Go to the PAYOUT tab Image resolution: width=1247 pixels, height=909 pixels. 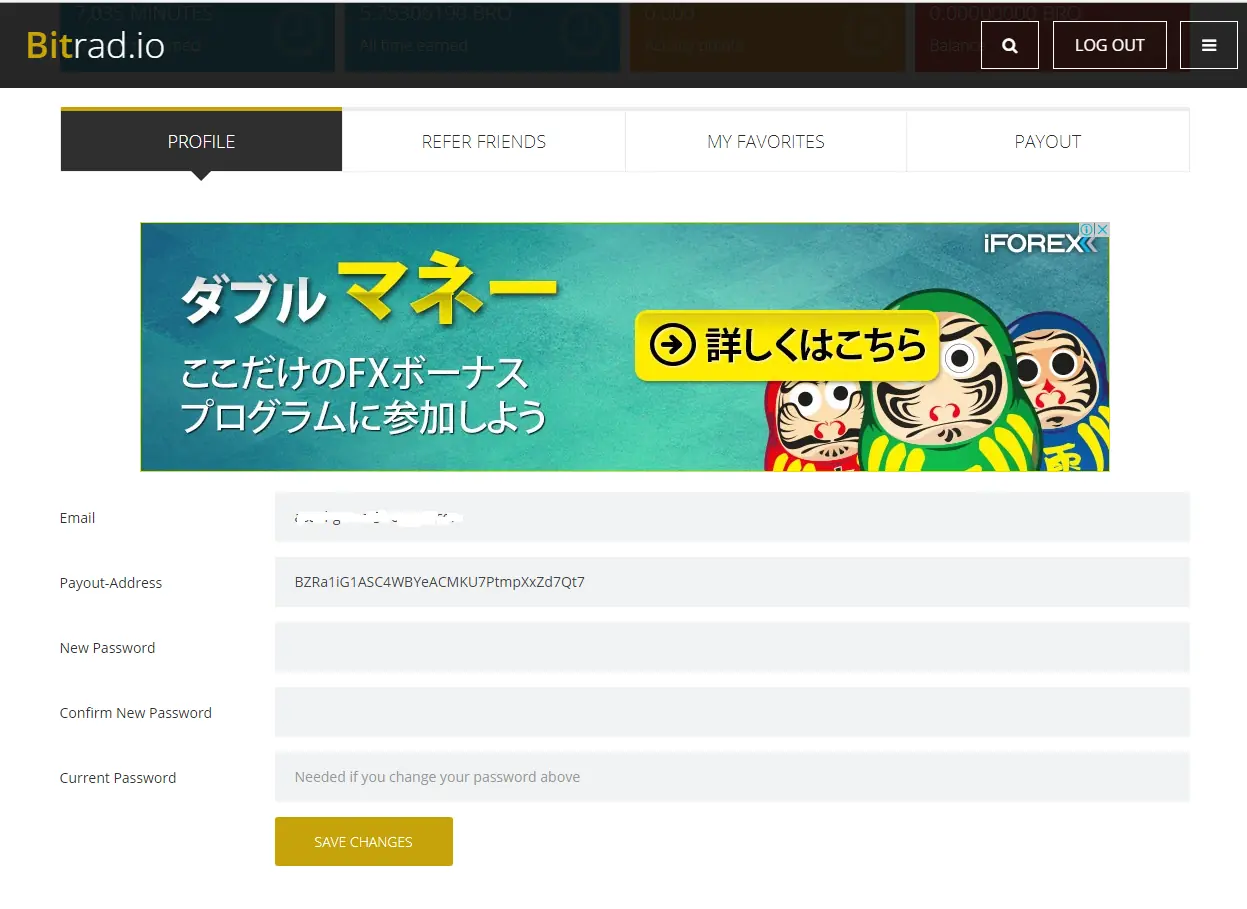tap(1048, 141)
